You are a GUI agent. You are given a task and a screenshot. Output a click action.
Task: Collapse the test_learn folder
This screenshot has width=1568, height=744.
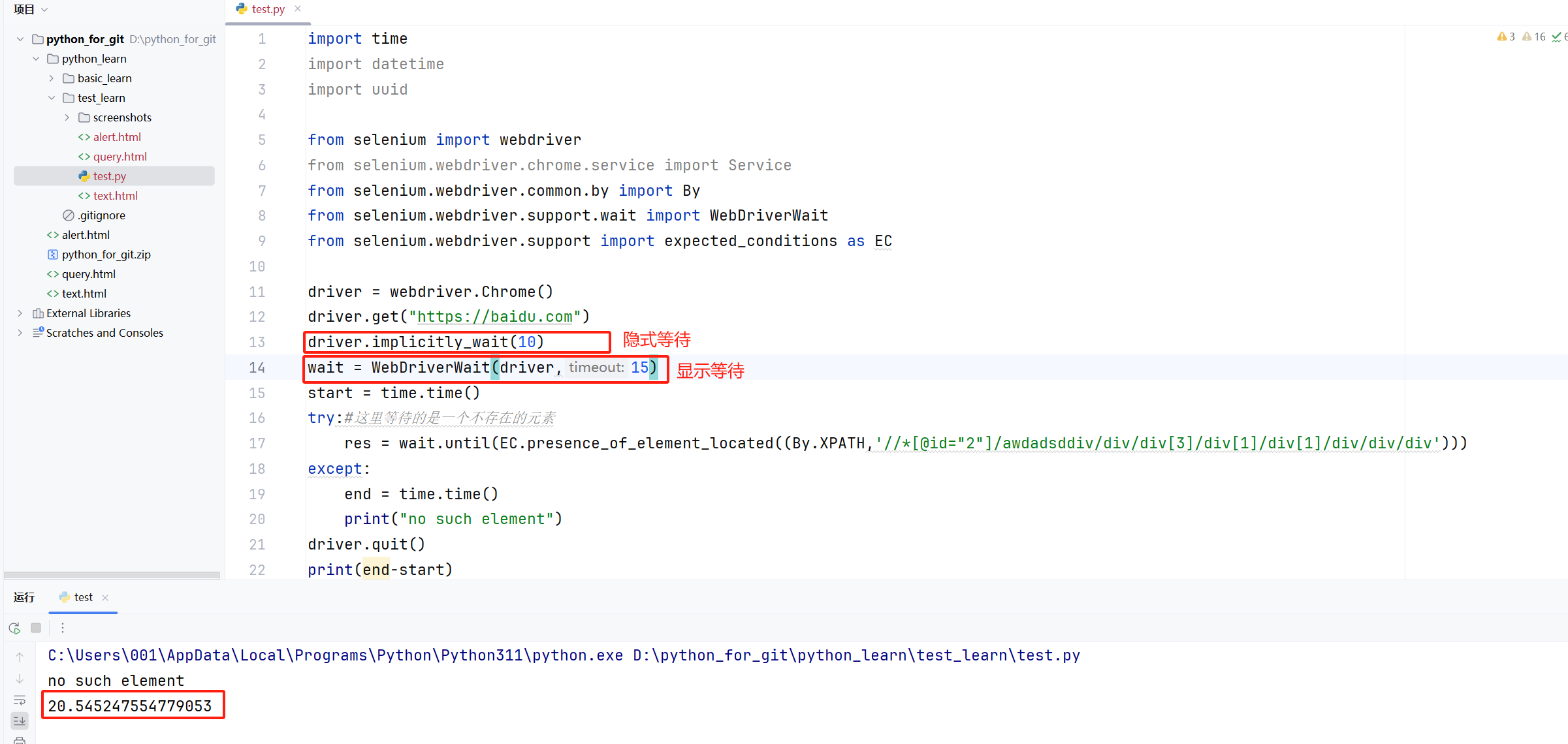(52, 98)
